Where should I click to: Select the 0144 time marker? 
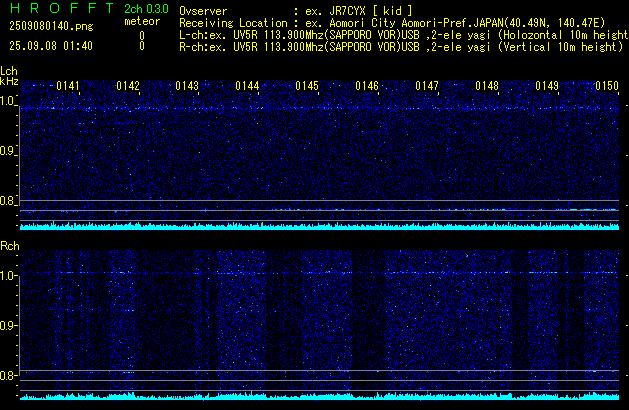pos(247,86)
